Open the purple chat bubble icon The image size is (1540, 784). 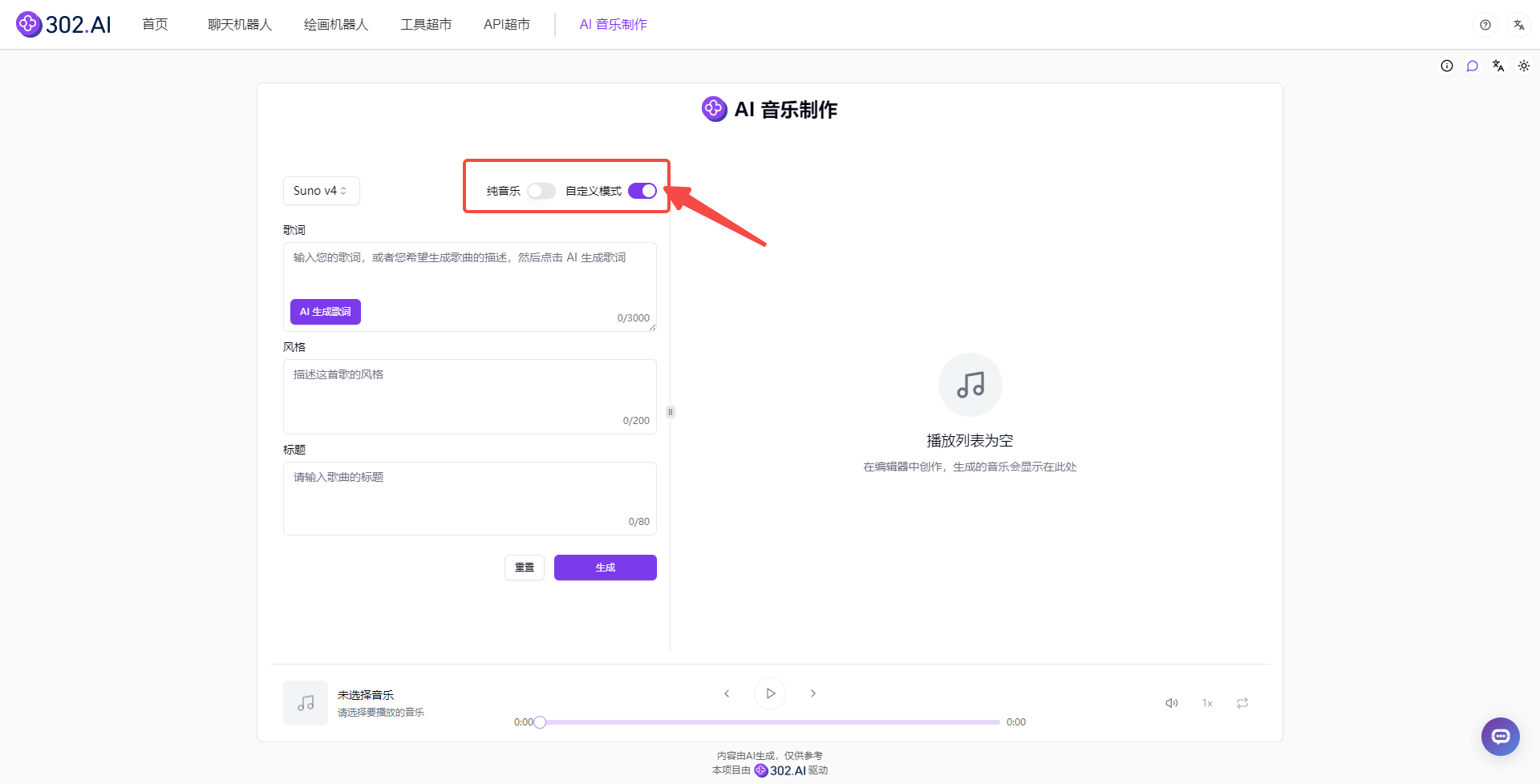1473,66
